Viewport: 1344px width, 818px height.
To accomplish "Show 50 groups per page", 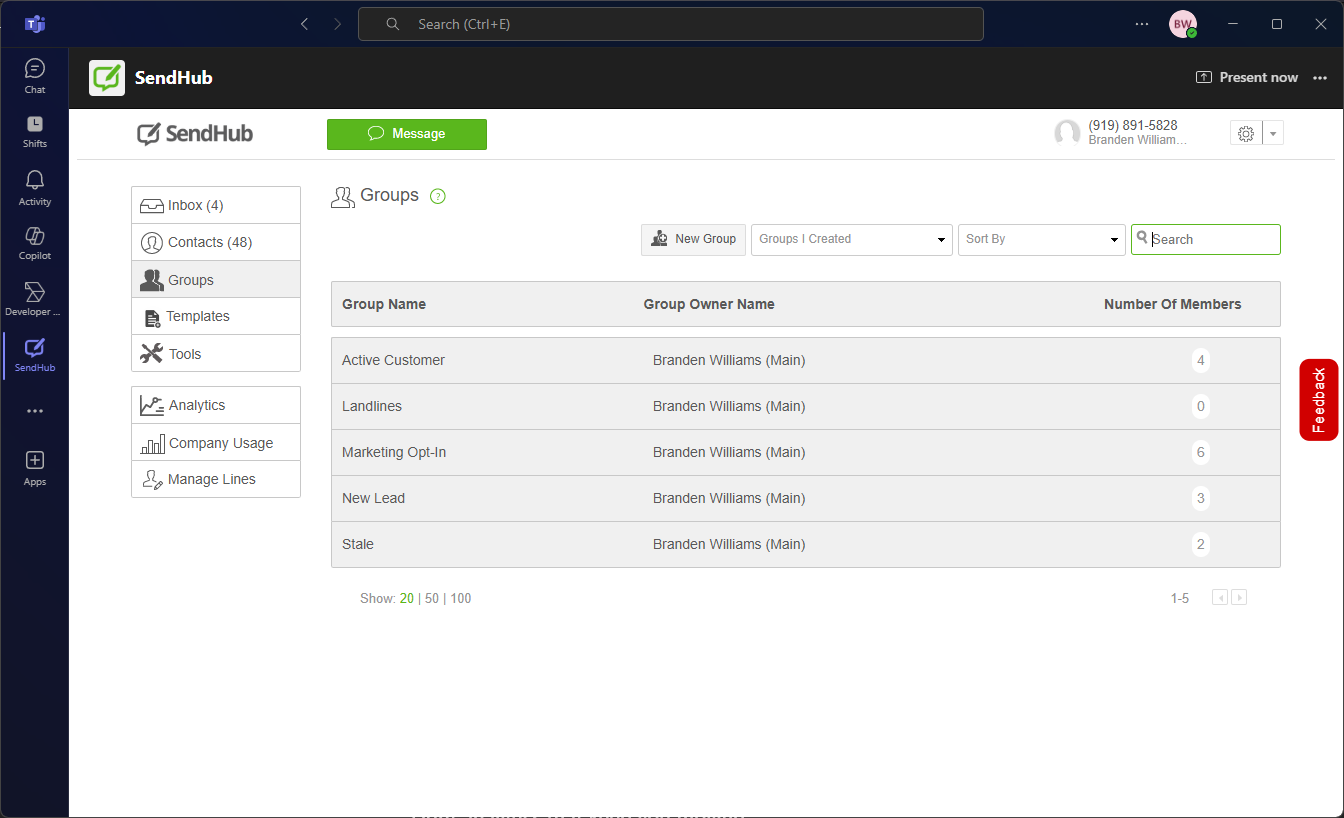I will click(x=432, y=599).
